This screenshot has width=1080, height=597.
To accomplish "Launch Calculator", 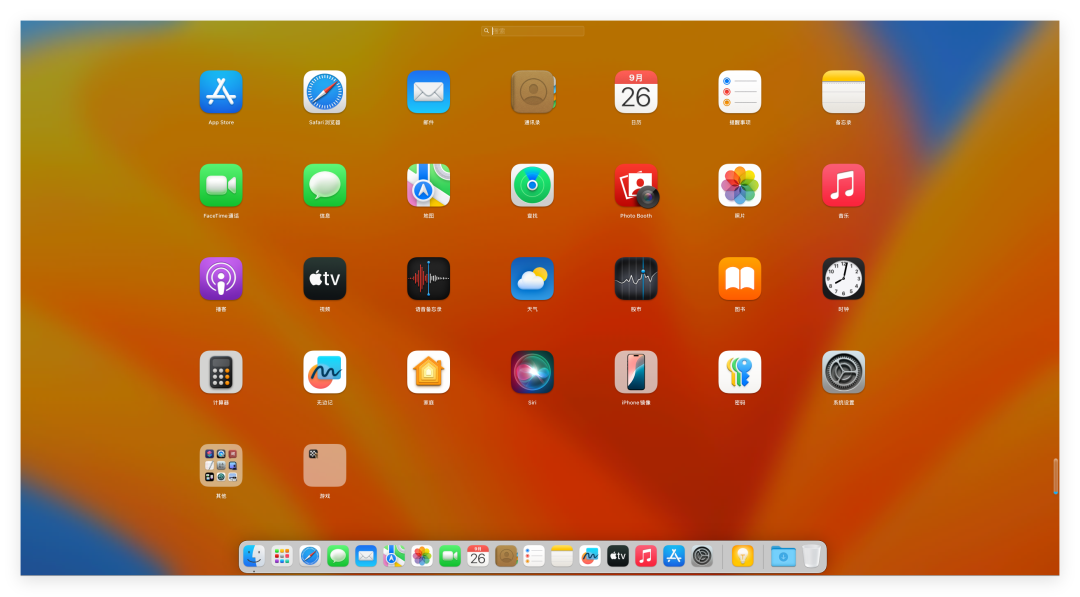I will 221,372.
